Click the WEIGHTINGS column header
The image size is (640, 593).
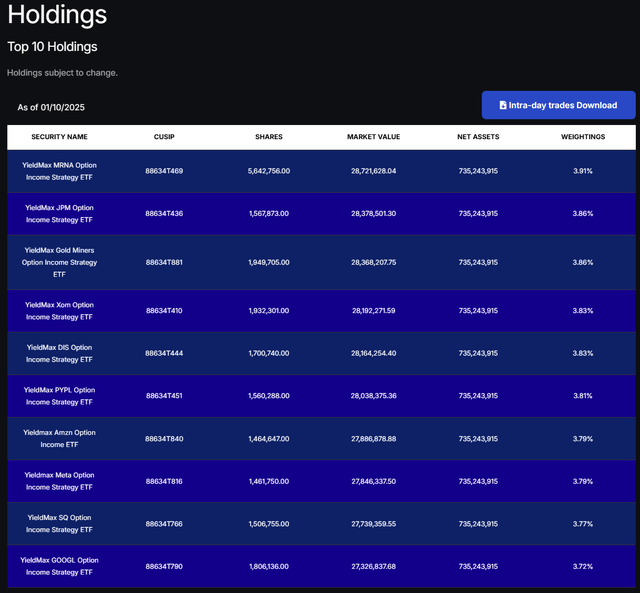point(582,137)
